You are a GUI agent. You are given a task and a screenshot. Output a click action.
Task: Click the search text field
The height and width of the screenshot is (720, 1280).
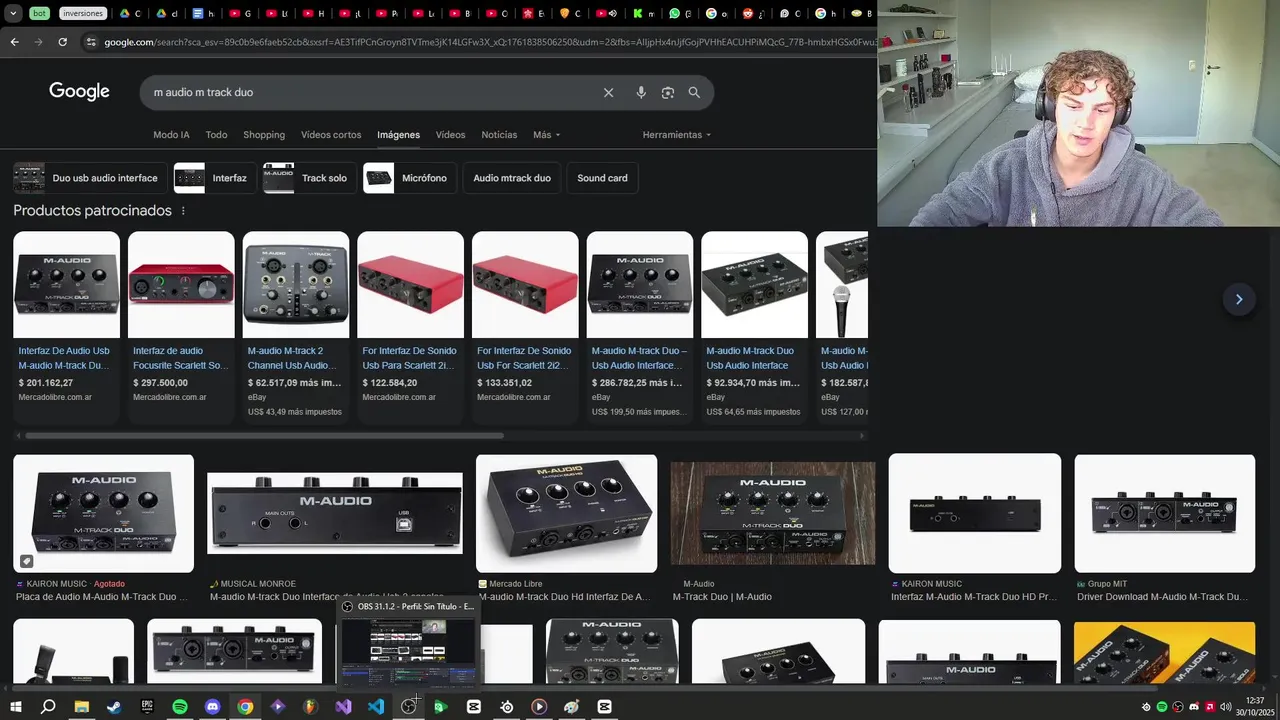tap(370, 92)
